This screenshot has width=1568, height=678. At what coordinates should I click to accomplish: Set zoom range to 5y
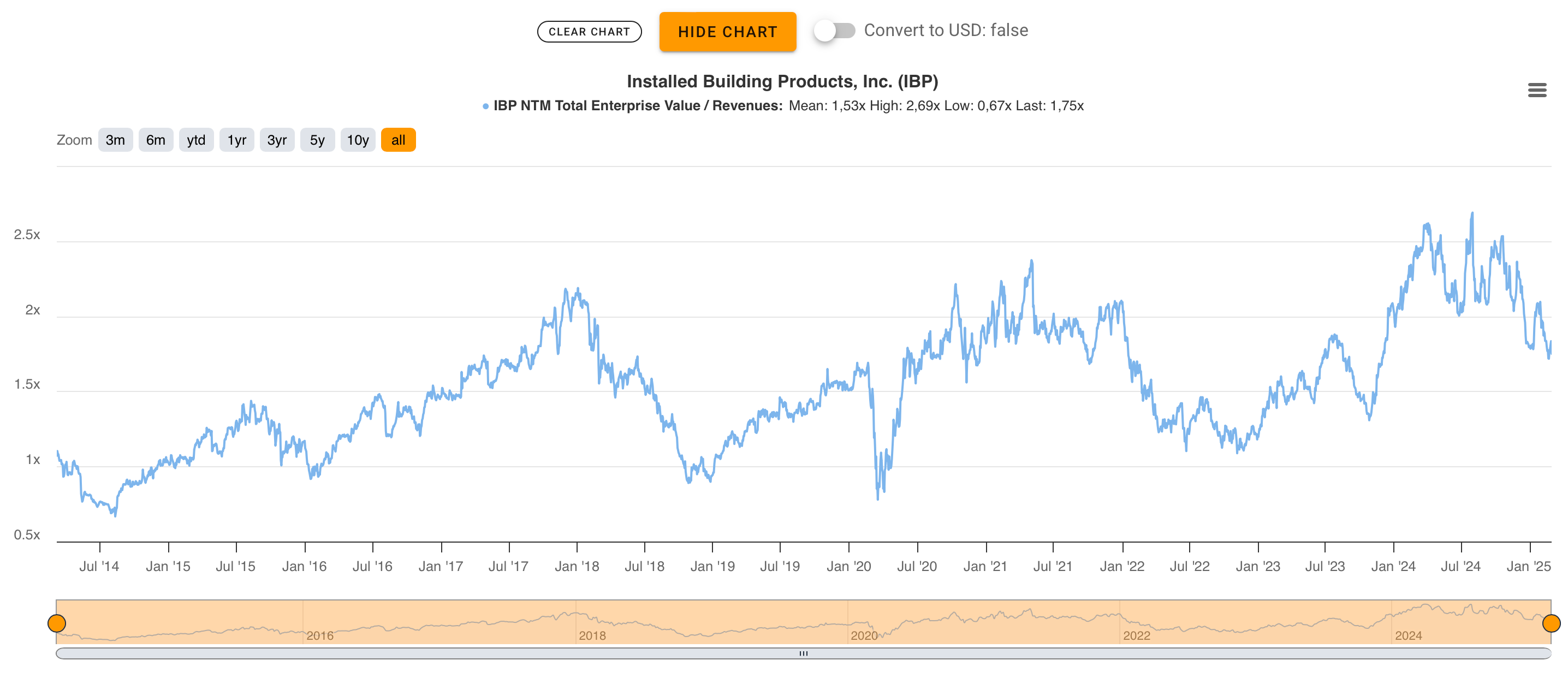tap(317, 140)
